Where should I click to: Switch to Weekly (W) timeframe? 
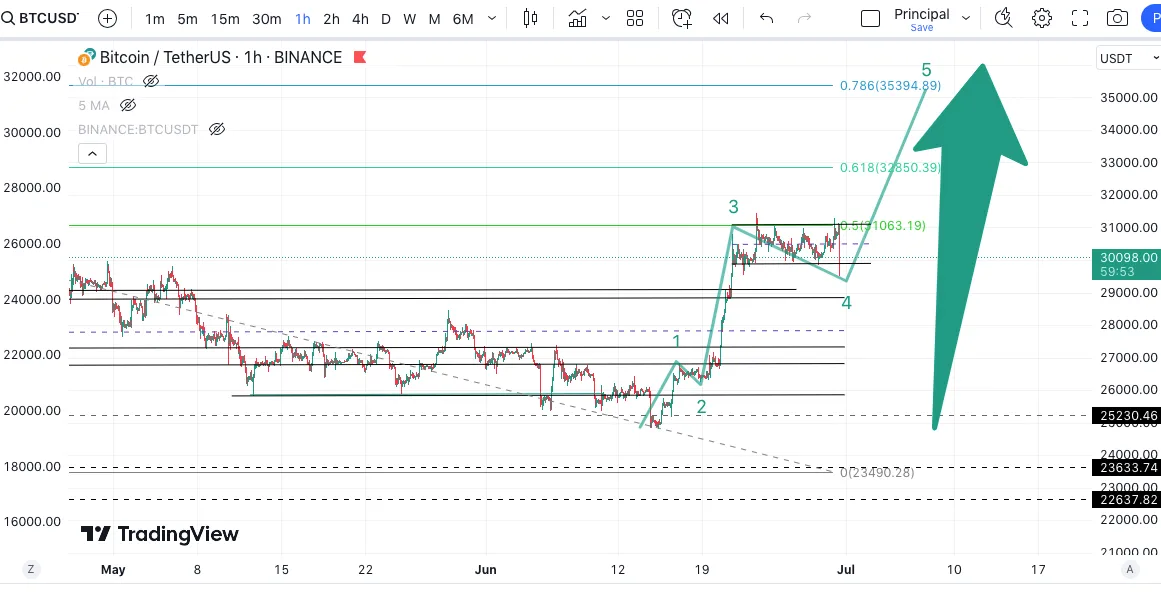point(409,19)
